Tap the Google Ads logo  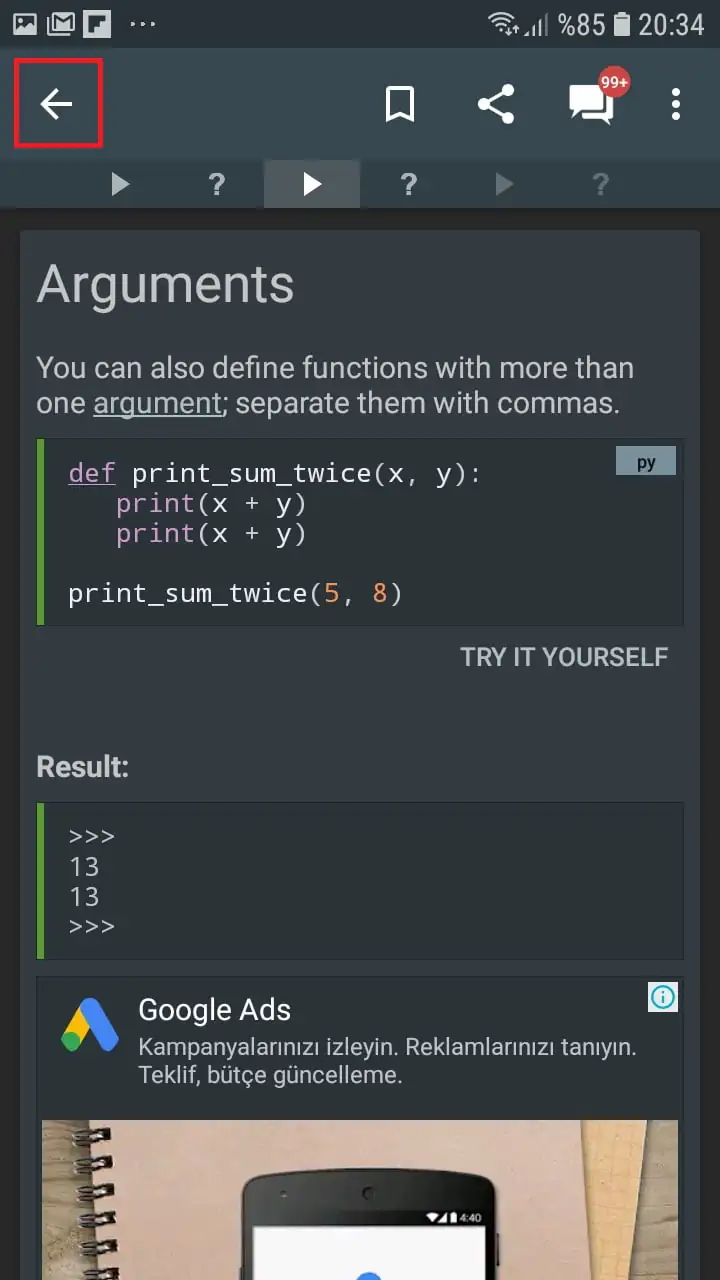point(90,1025)
